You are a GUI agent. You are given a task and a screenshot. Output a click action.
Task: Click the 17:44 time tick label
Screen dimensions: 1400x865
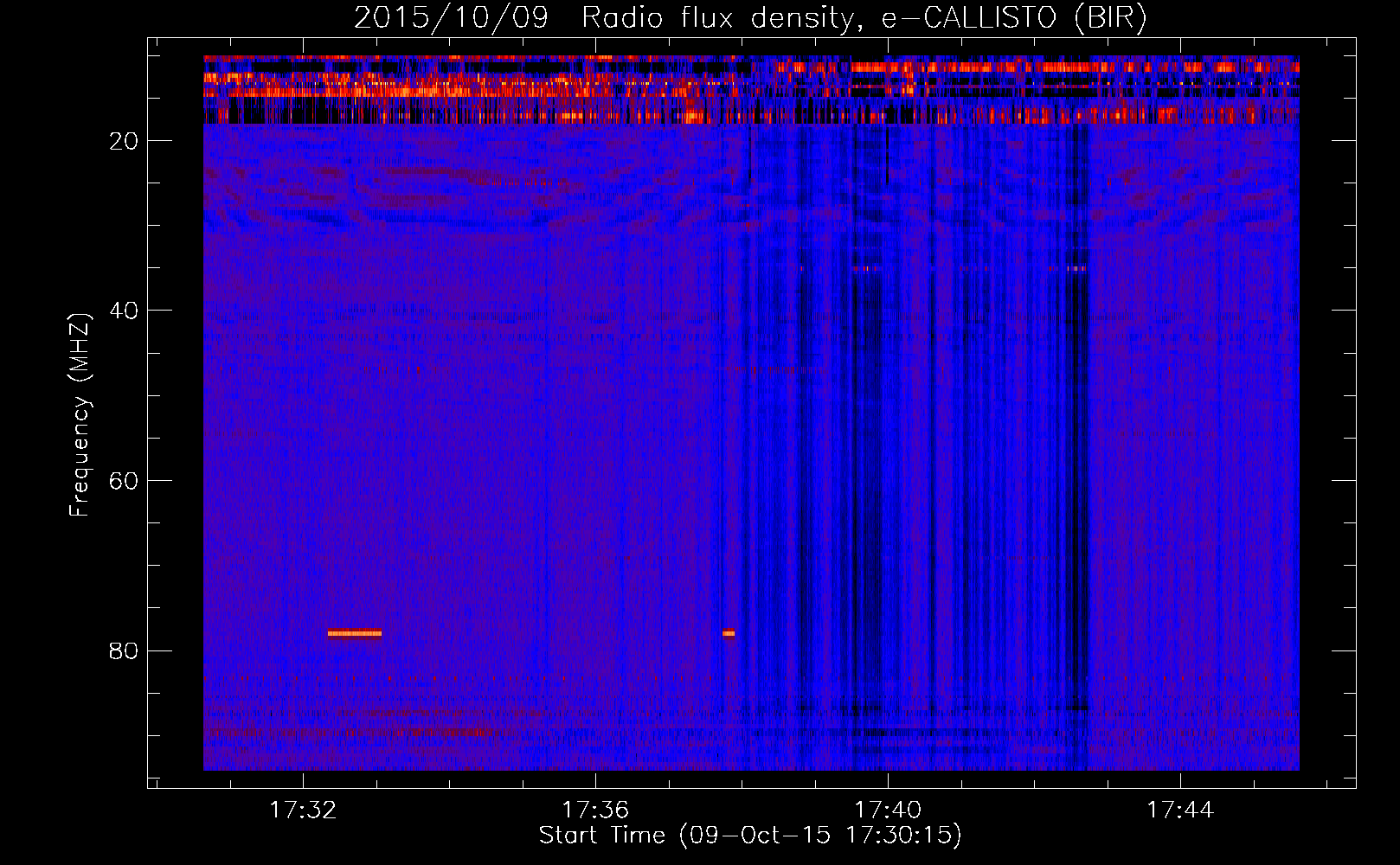click(1180, 811)
